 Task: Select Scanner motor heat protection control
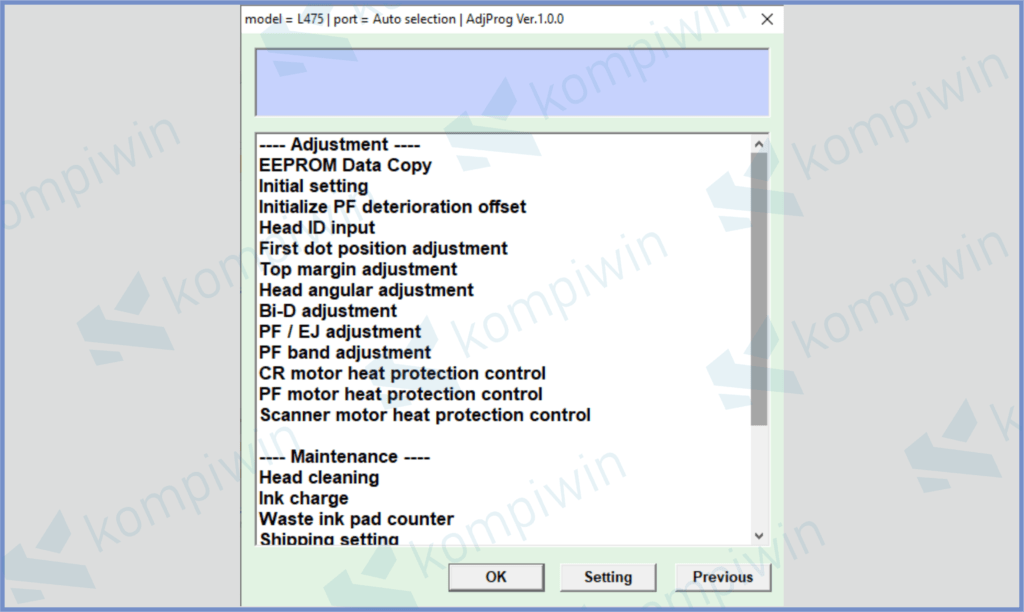click(x=424, y=416)
